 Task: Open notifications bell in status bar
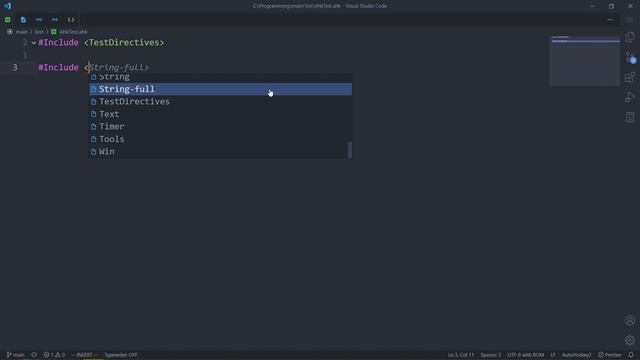pos(631,355)
